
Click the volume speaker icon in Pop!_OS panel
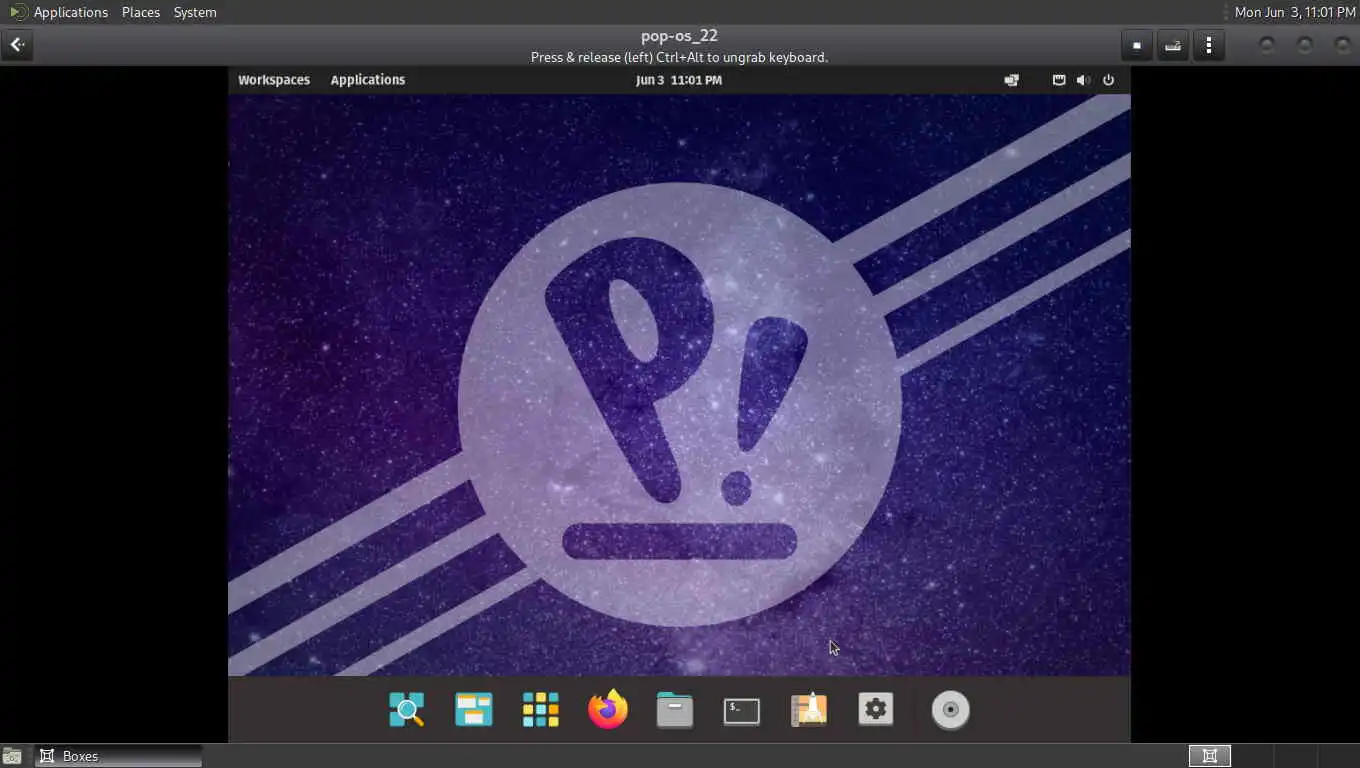click(1083, 80)
